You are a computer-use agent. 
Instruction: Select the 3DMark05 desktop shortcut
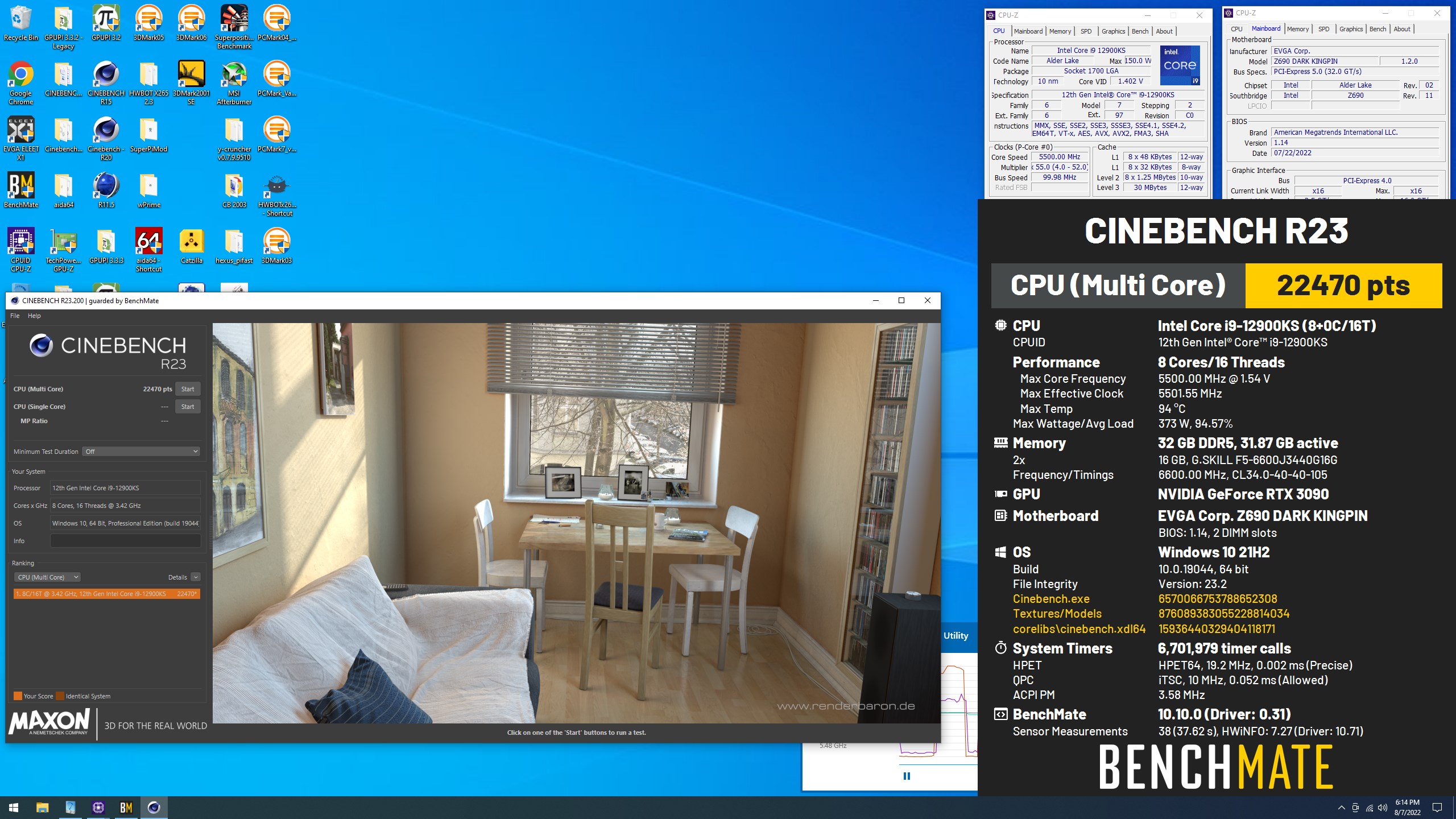pos(149,23)
